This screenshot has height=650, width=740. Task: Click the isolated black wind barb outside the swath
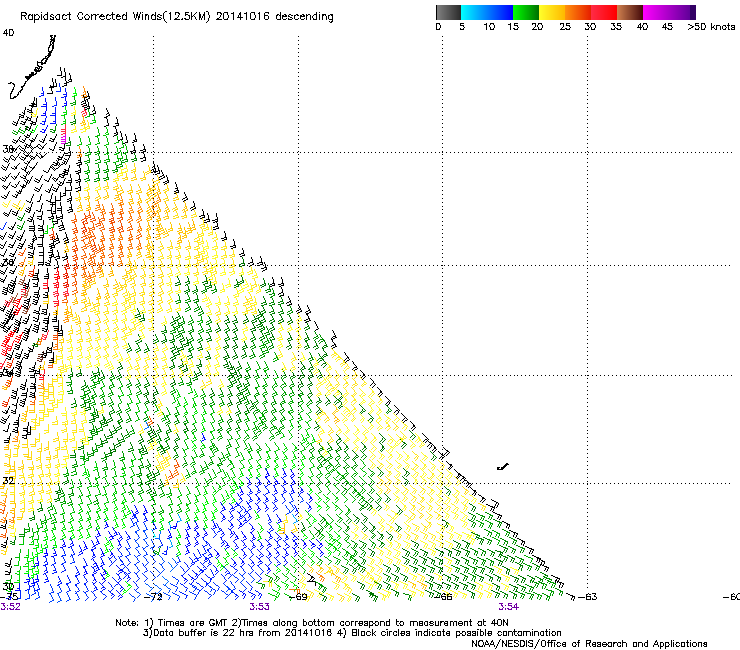pos(503,467)
